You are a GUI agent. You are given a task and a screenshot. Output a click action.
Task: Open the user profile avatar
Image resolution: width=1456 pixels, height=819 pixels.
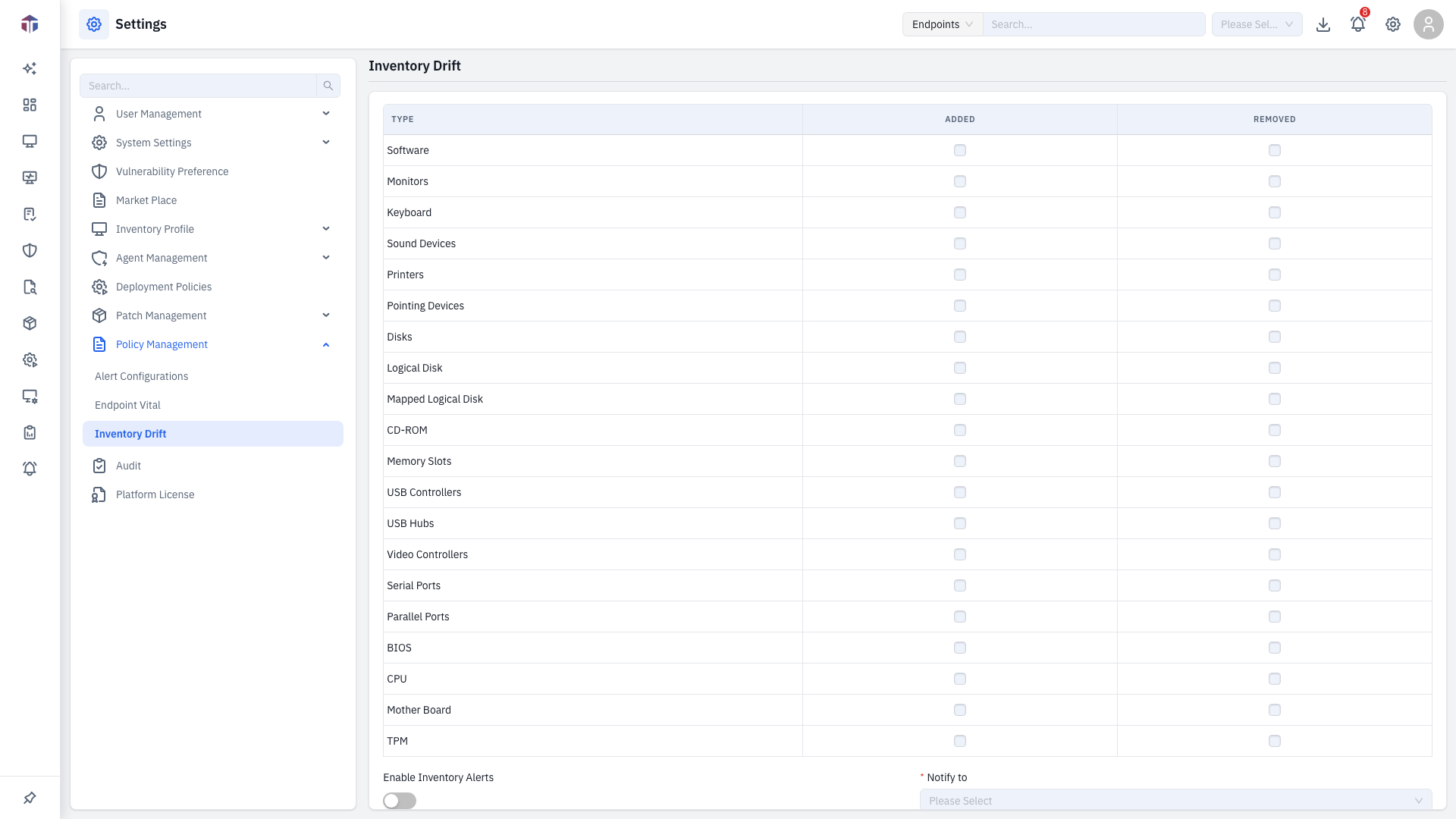[1429, 24]
